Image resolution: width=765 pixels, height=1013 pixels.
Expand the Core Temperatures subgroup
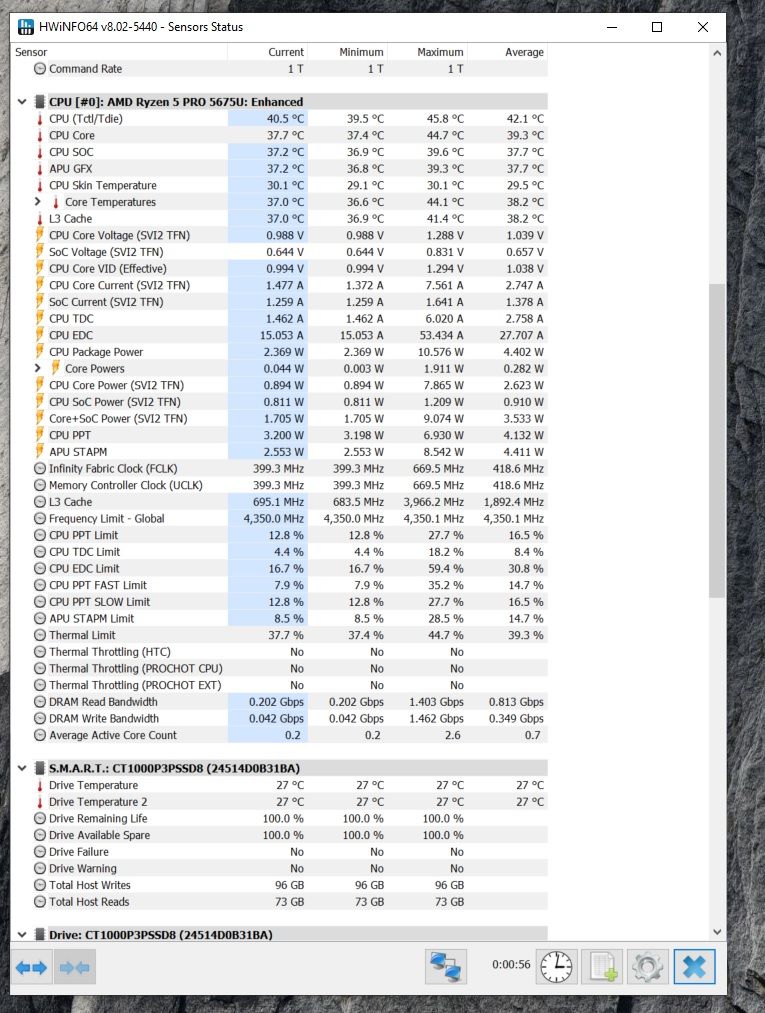pyautogui.click(x=37, y=202)
